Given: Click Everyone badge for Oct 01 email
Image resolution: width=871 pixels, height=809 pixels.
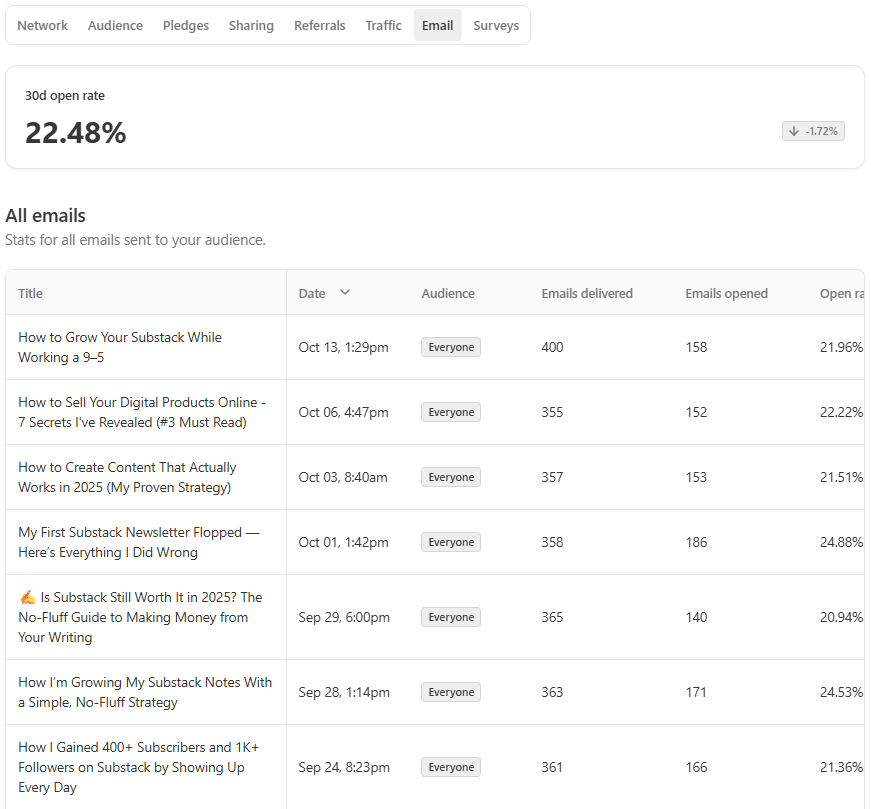Looking at the screenshot, I should (x=451, y=542).
